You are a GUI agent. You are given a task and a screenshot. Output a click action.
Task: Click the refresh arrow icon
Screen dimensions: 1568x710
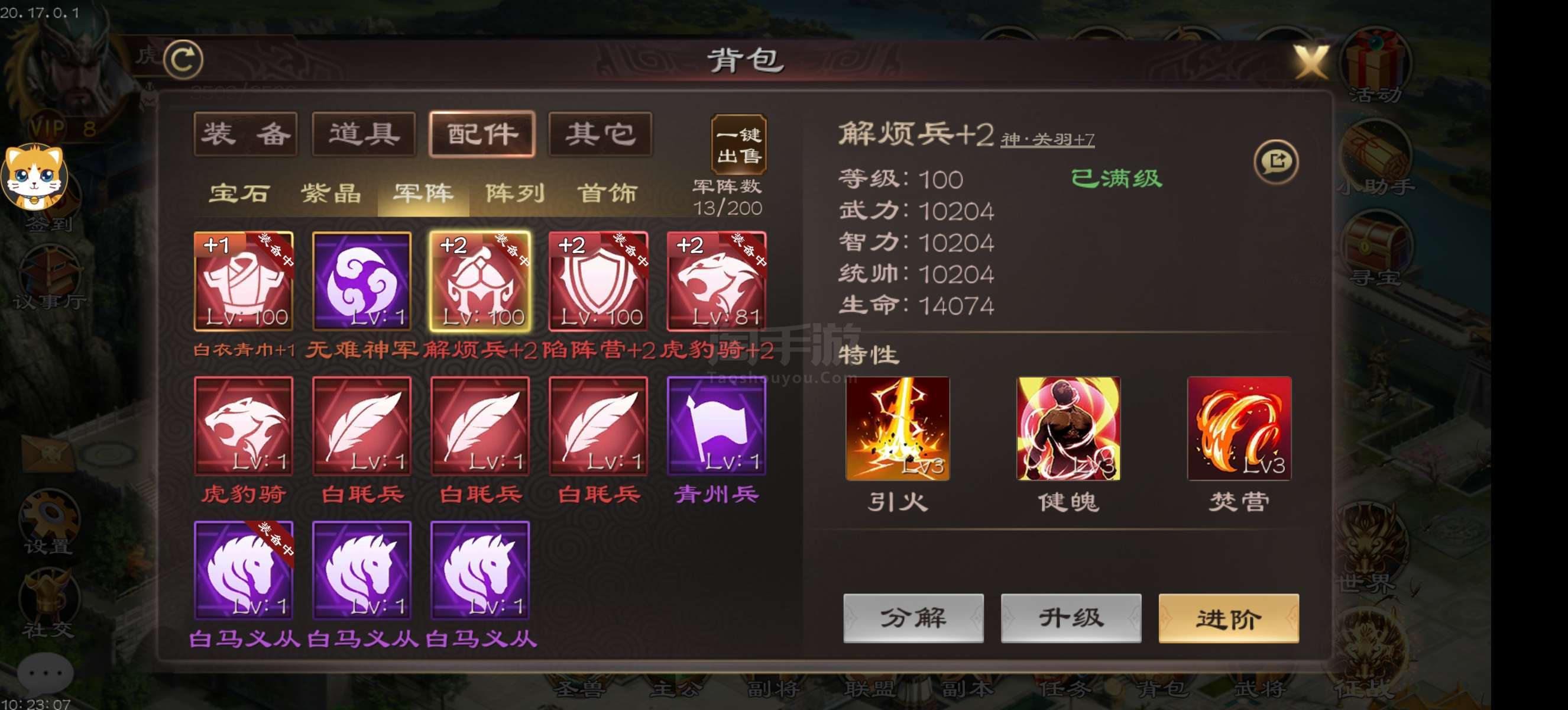(x=183, y=60)
